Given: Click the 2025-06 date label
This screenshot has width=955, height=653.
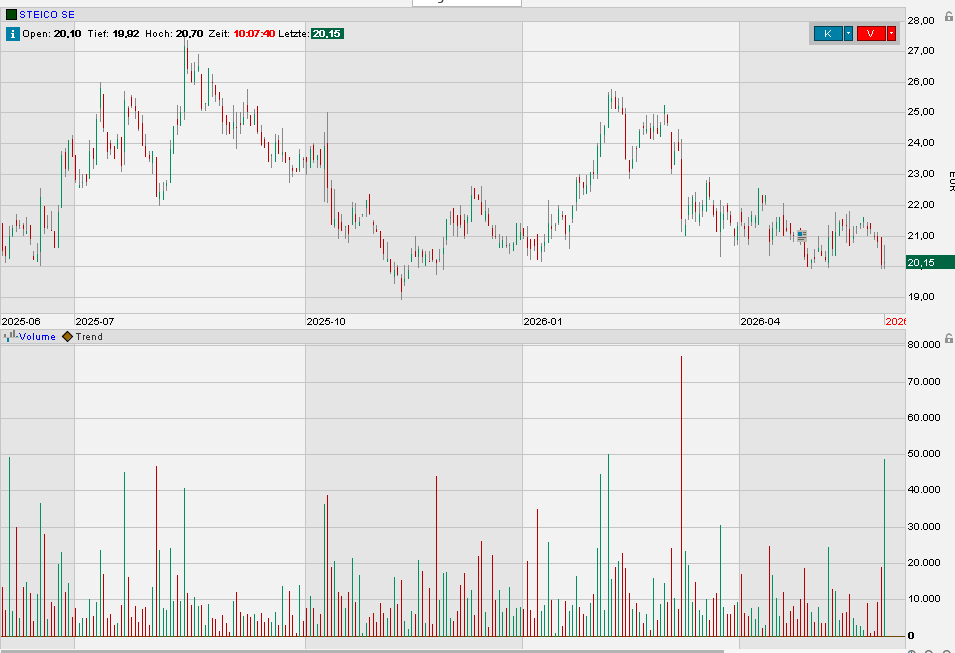Looking at the screenshot, I should pos(21,321).
